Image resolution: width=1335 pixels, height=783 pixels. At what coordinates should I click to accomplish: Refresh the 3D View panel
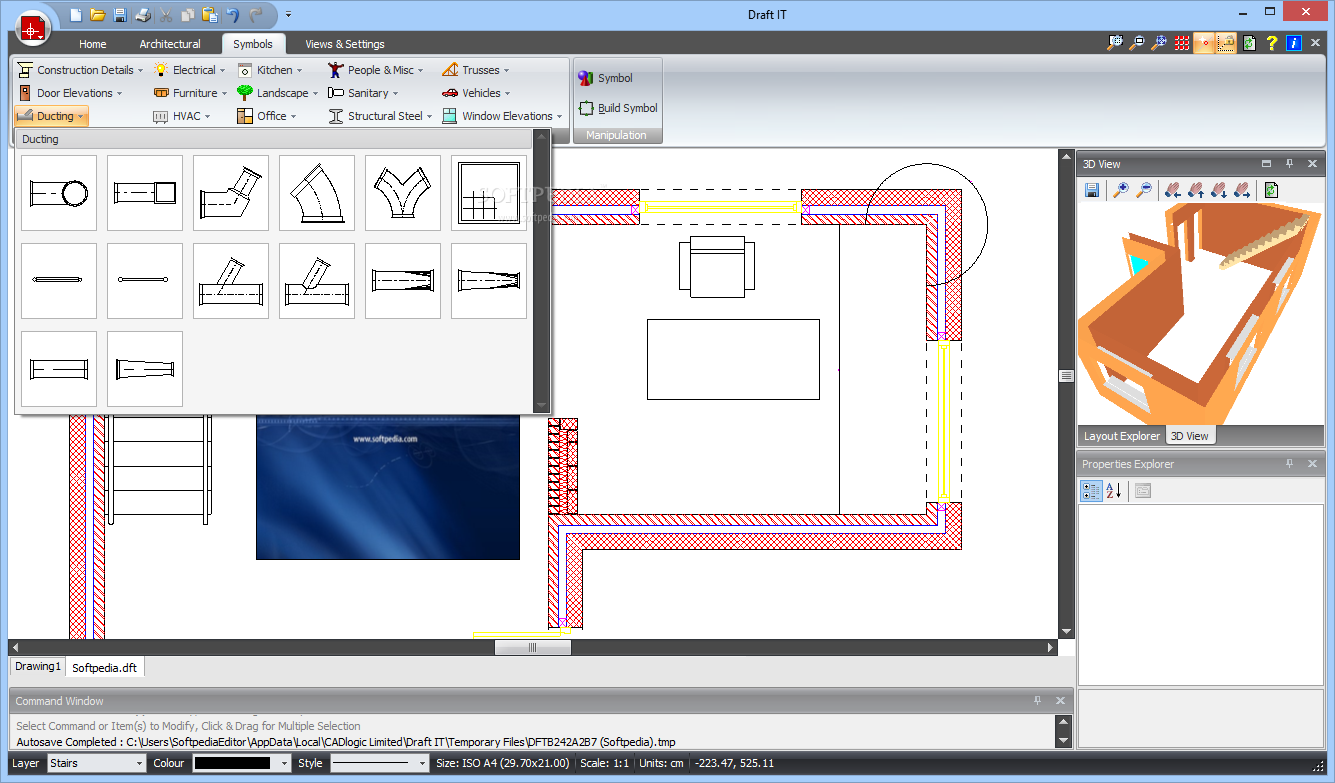1271,189
